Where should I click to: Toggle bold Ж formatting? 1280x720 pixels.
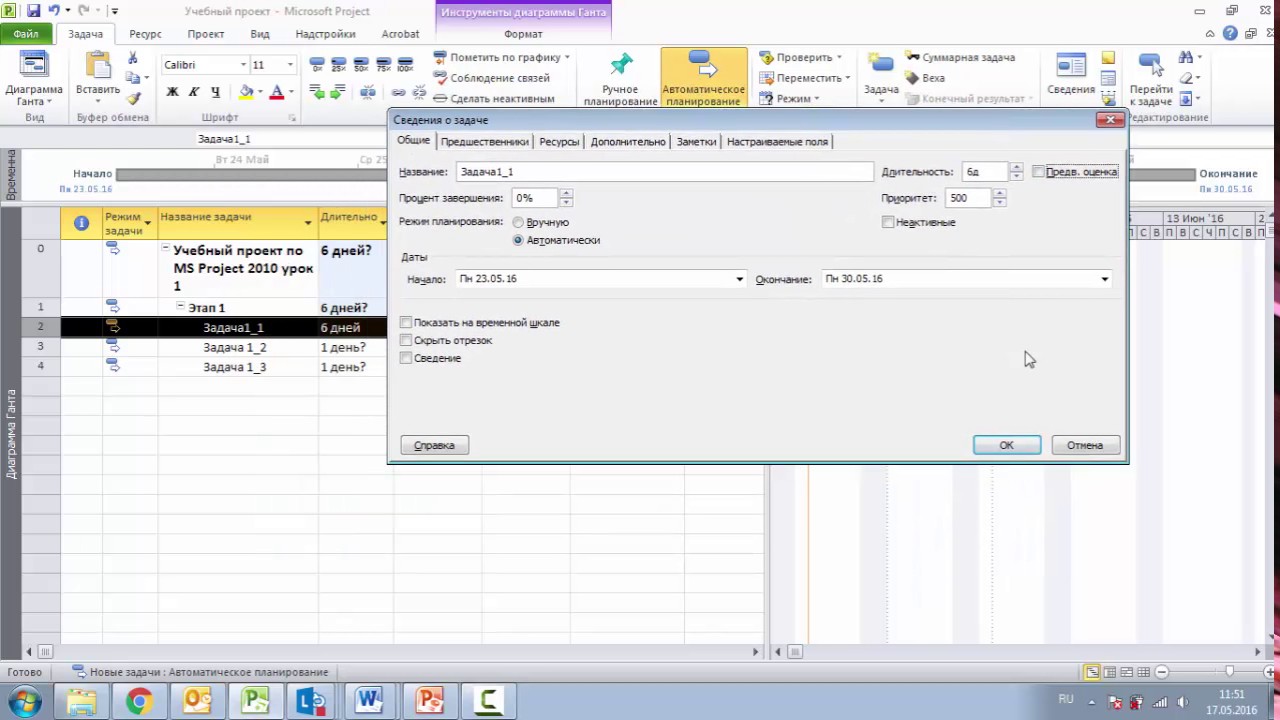[x=172, y=92]
